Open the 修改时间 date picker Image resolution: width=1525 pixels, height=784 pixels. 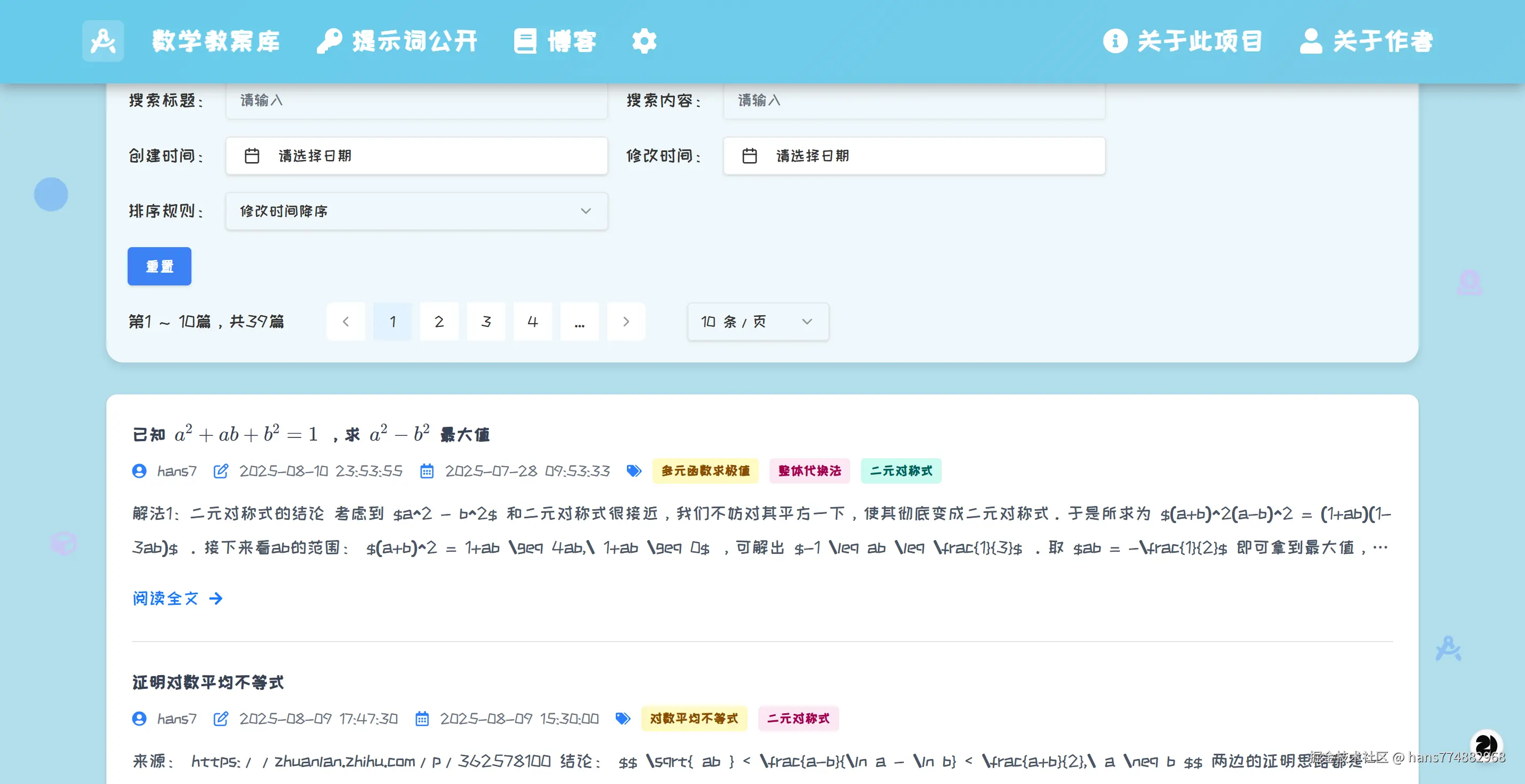pos(914,156)
